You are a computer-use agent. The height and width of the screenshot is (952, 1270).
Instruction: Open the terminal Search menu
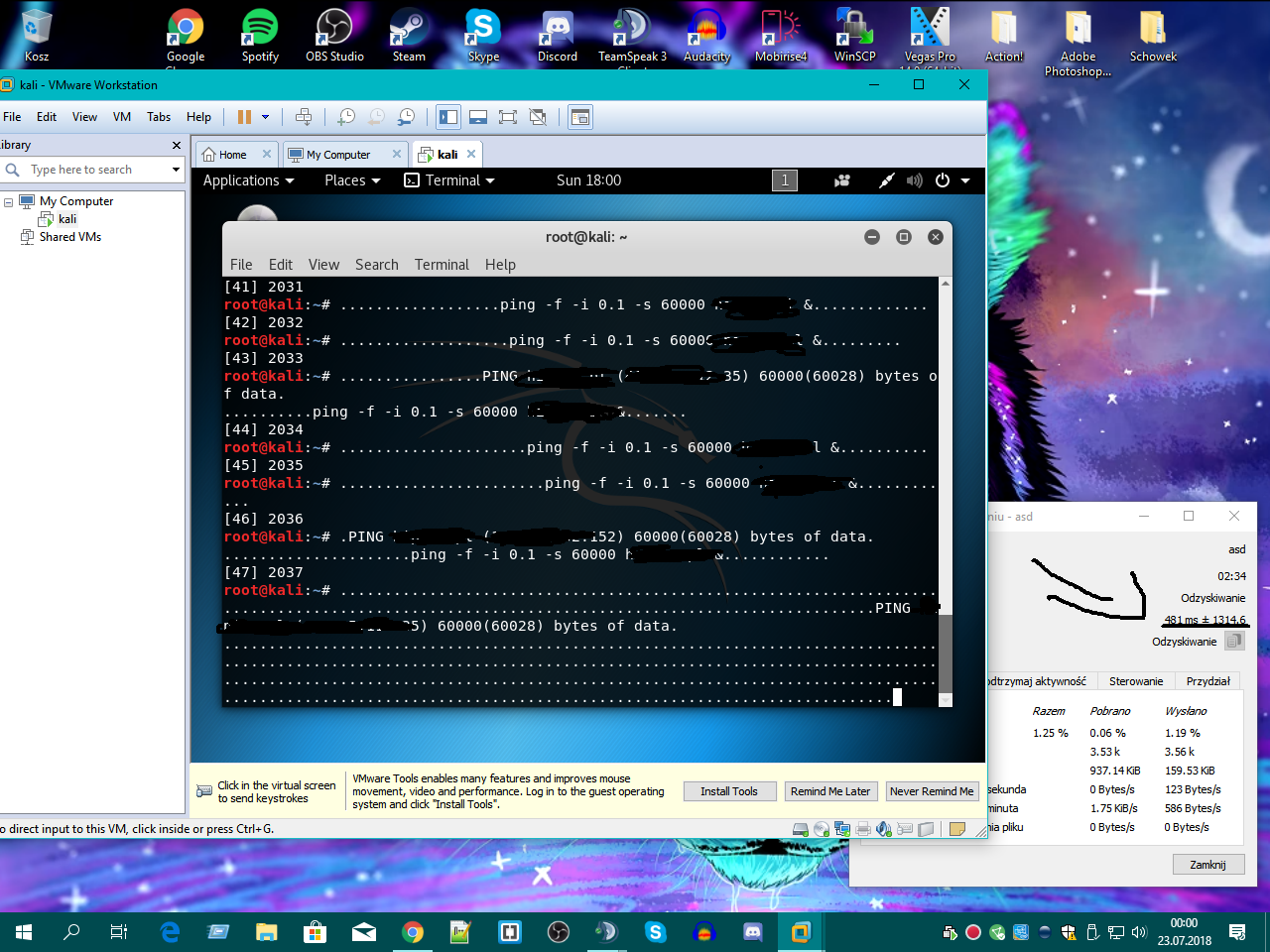click(x=377, y=265)
